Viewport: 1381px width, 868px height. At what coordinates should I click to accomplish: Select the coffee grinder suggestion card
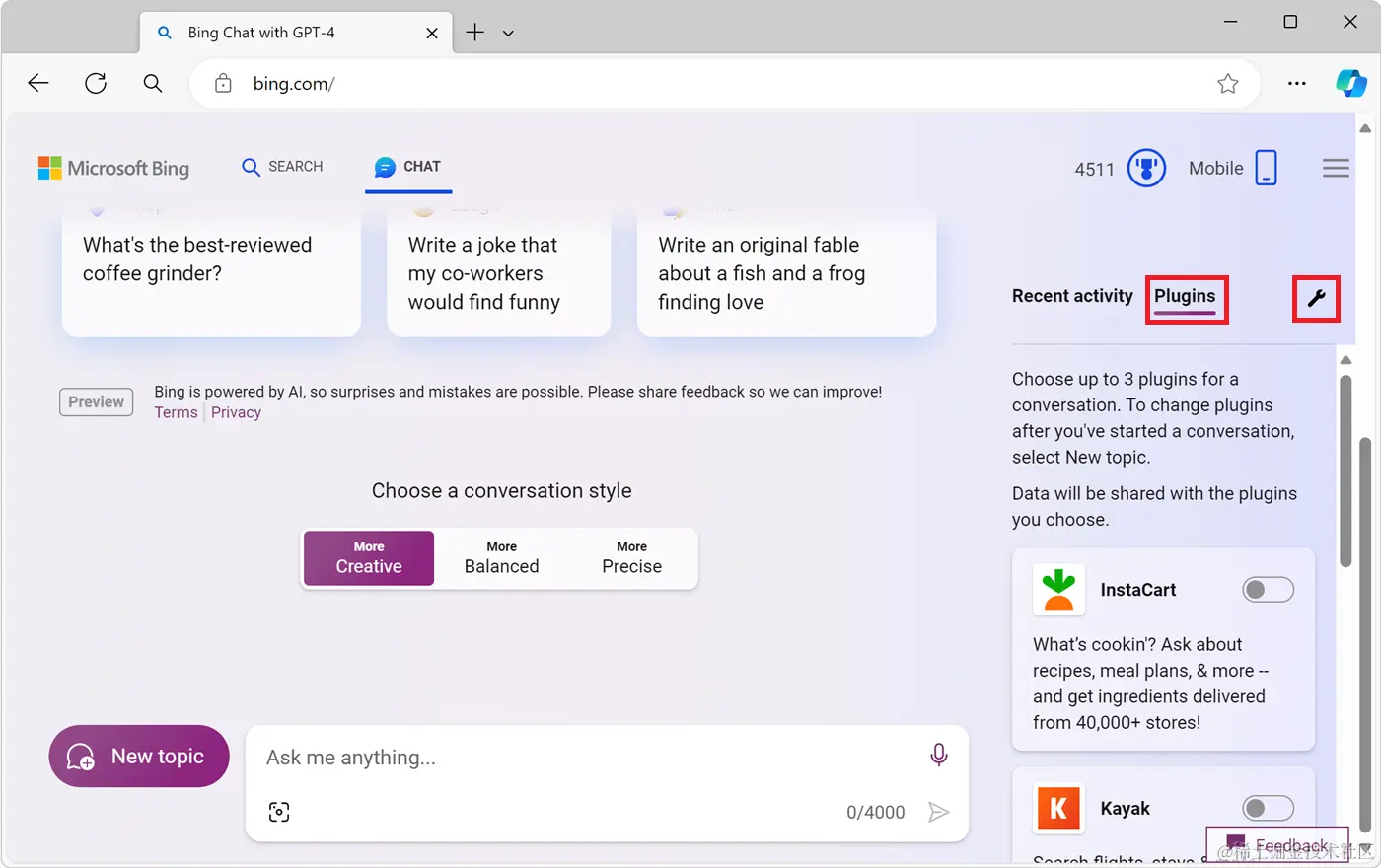coord(211,272)
